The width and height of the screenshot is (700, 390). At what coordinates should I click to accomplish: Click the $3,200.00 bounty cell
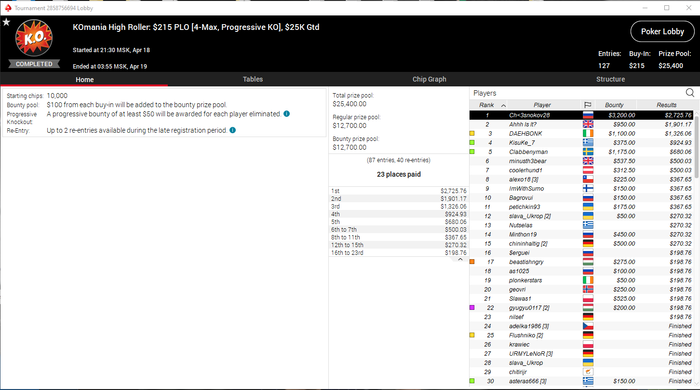tap(621, 115)
